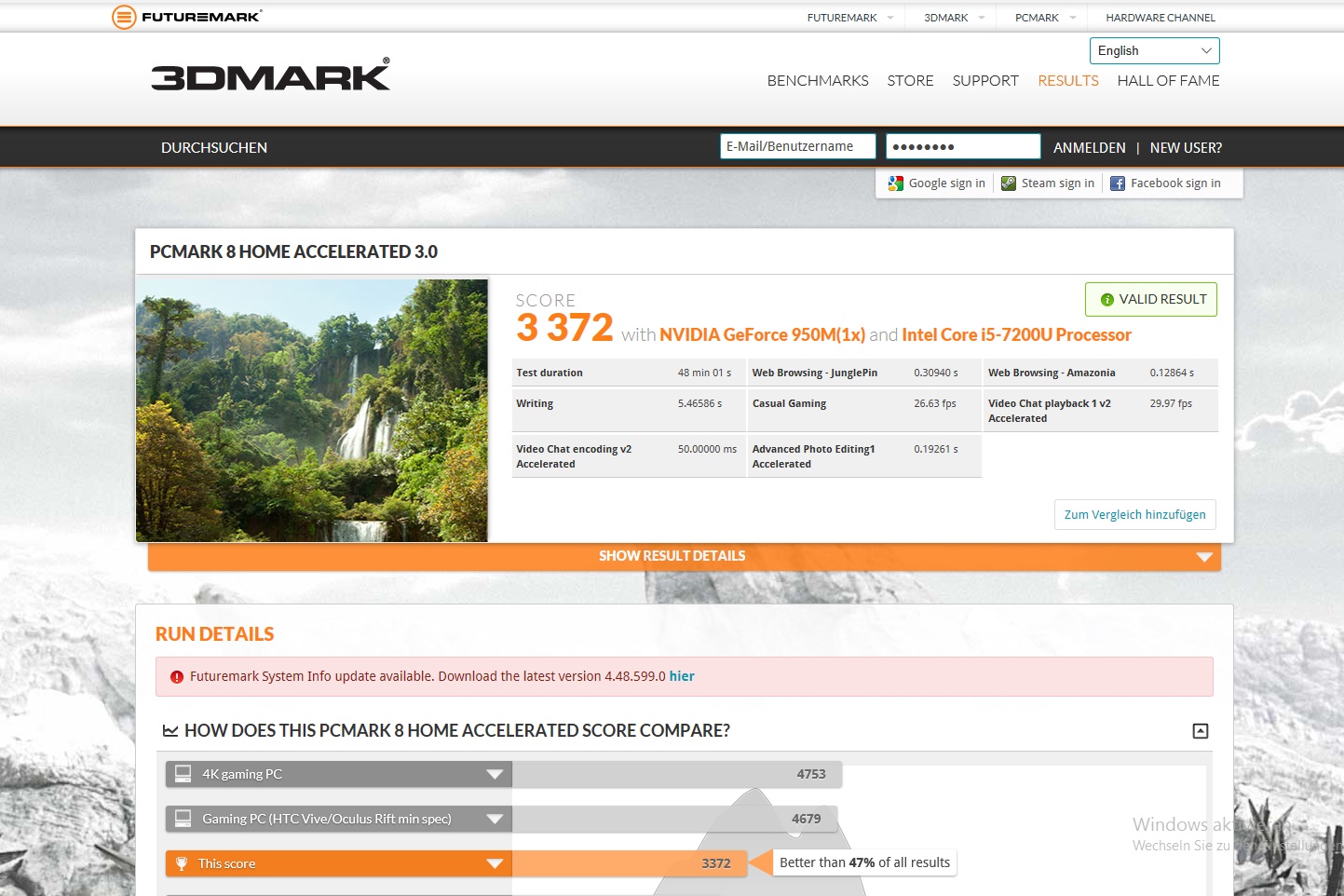Click 'Better than 47% of all results' tooltip

click(x=864, y=862)
